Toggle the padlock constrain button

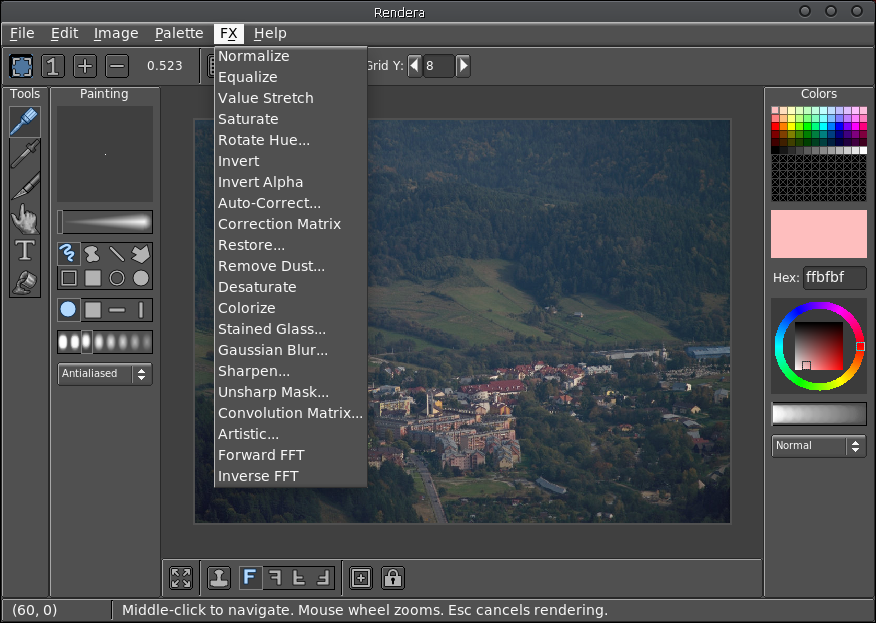[x=393, y=578]
